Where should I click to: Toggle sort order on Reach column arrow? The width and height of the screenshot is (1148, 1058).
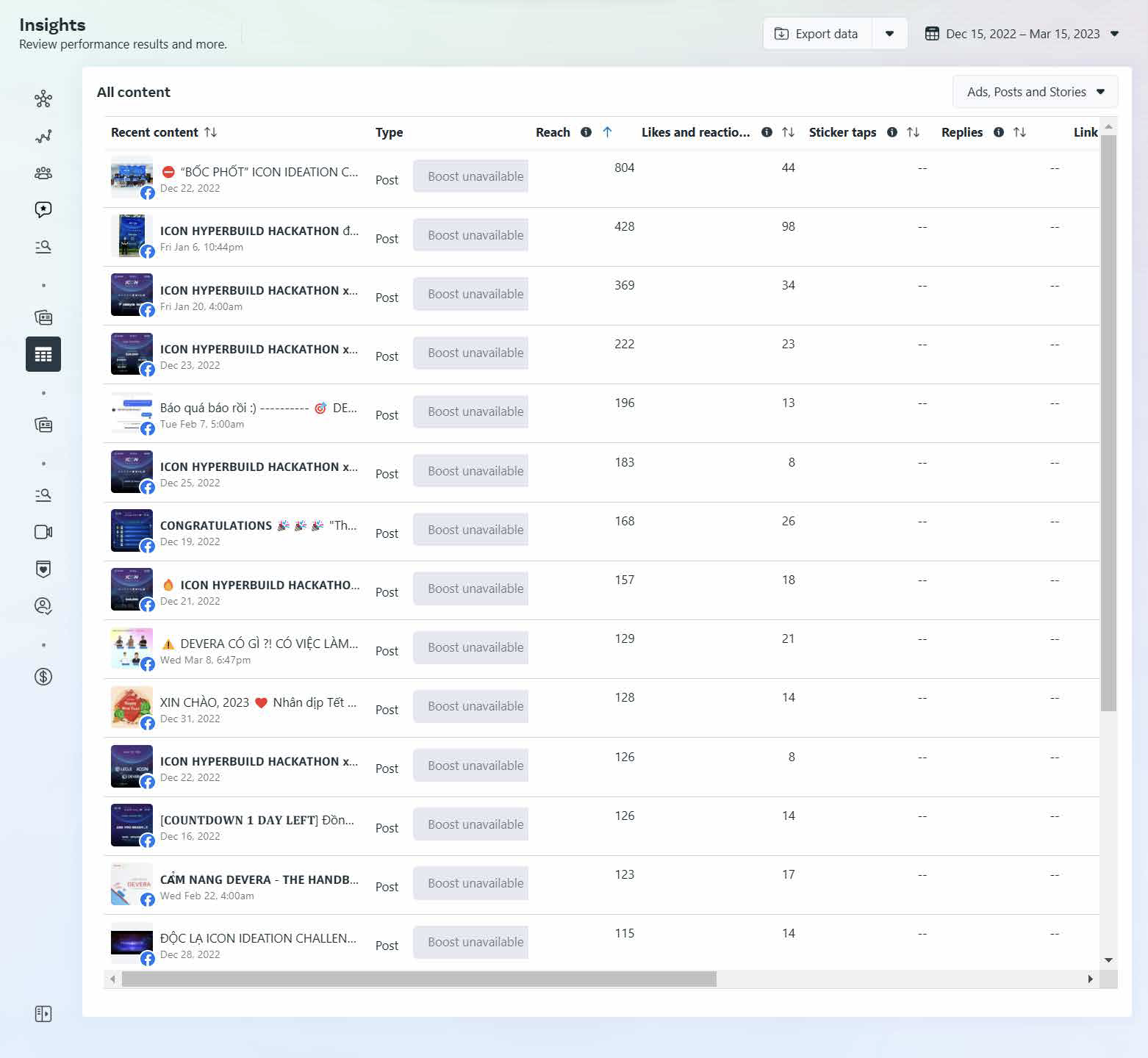click(x=607, y=132)
